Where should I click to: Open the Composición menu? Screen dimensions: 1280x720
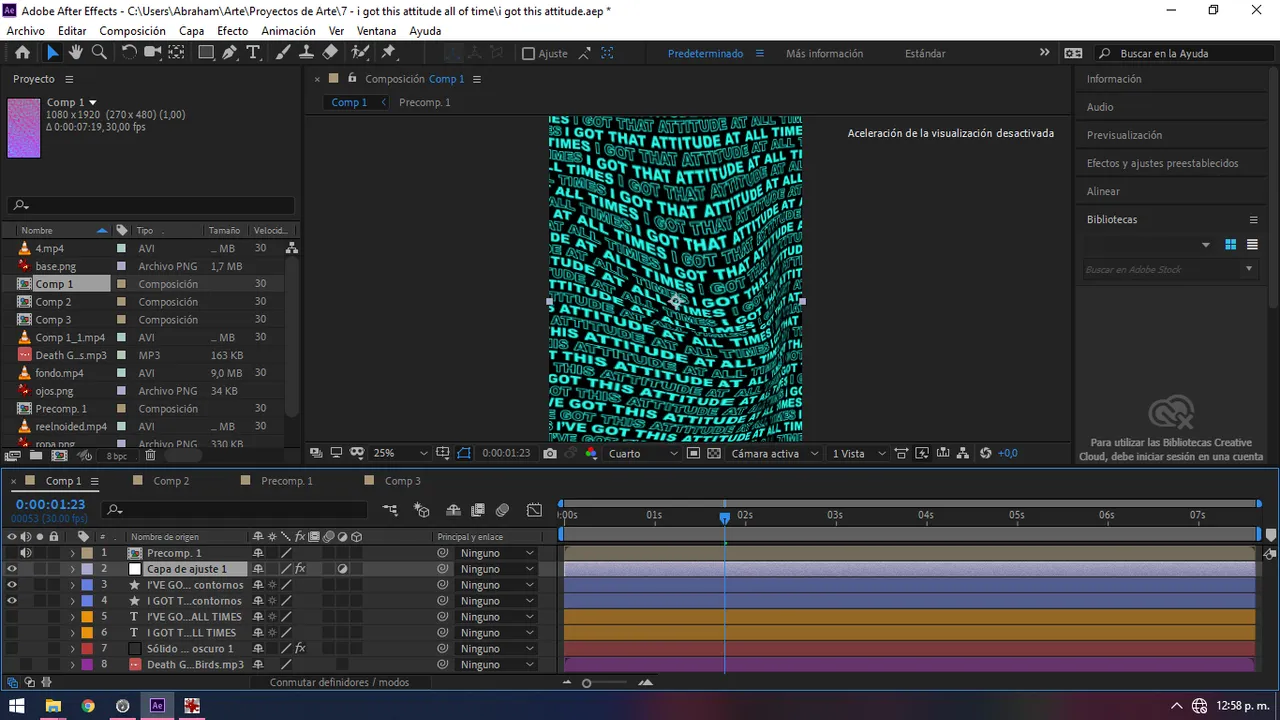click(x=133, y=31)
